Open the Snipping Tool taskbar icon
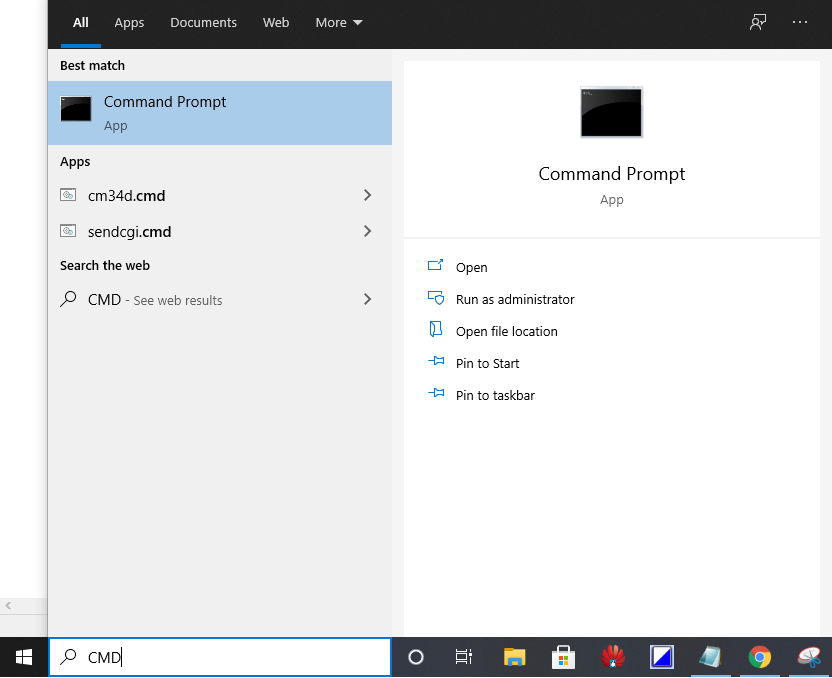Screen dimensions: 832x678 tap(810, 657)
